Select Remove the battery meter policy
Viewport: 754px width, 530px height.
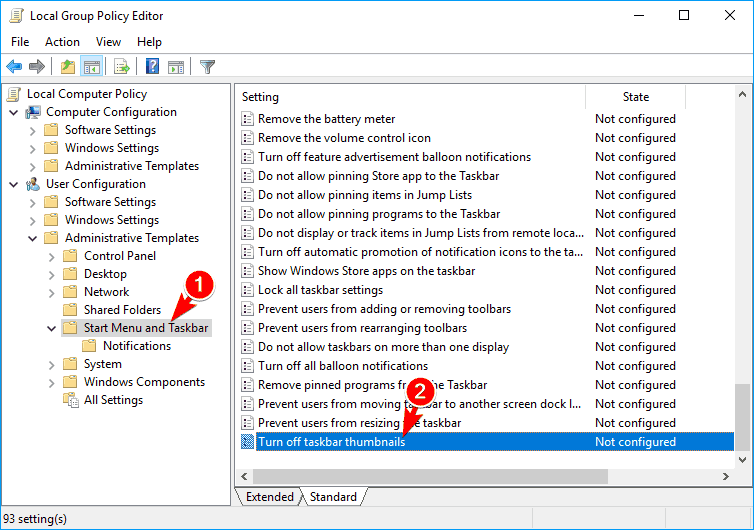tap(326, 119)
